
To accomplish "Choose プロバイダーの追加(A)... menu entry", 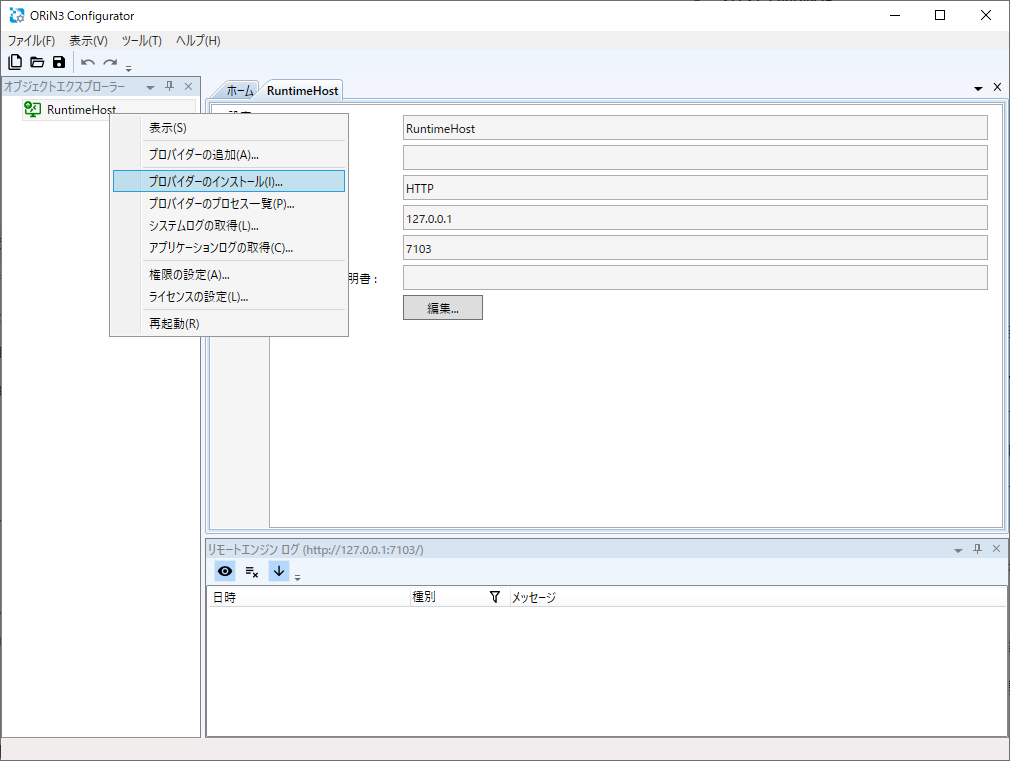I will click(229, 155).
